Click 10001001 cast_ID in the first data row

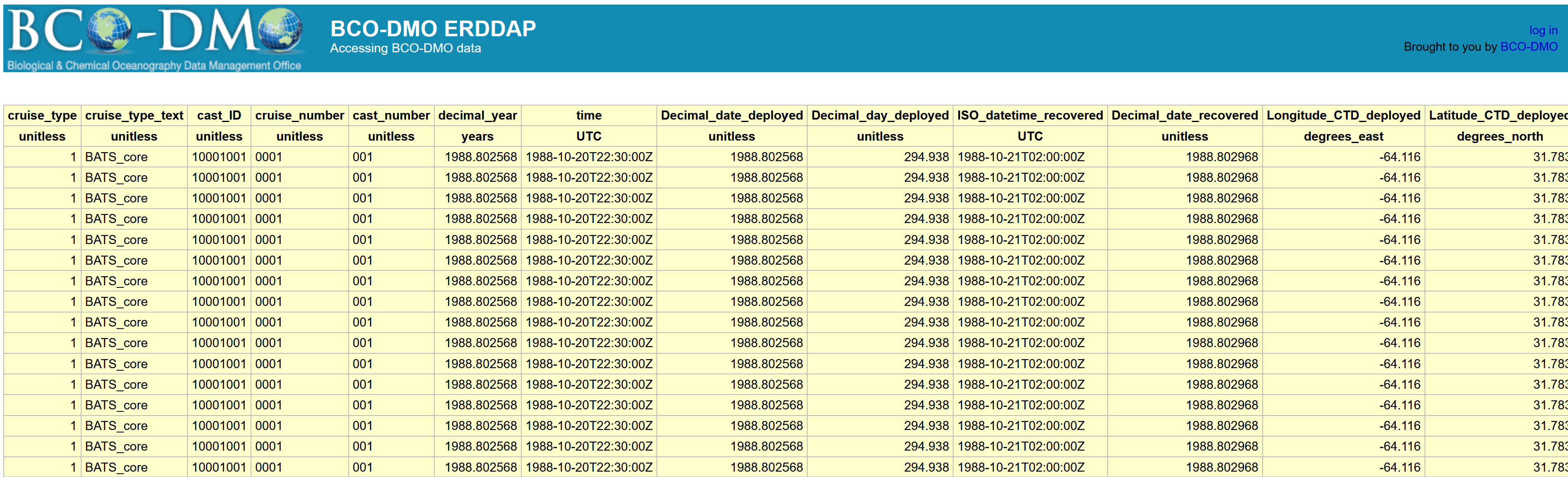[x=219, y=157]
